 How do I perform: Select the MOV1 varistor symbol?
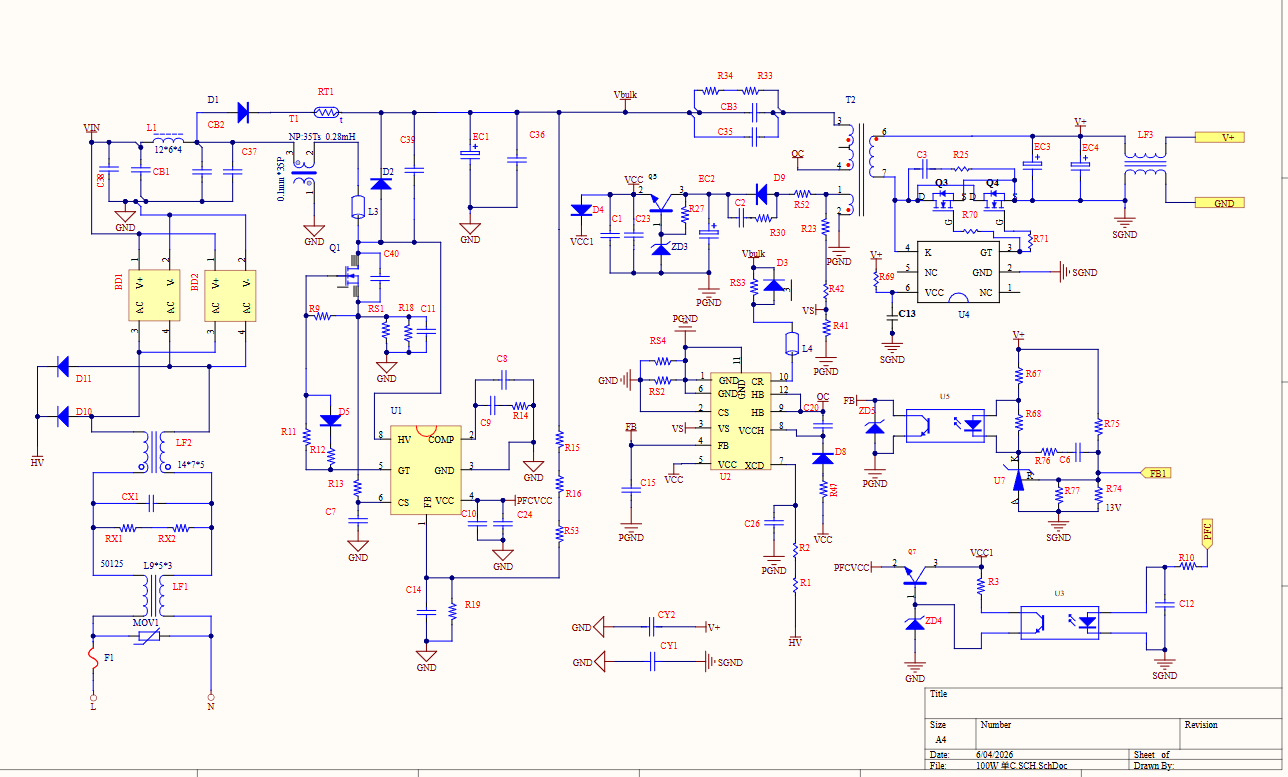coord(150,635)
